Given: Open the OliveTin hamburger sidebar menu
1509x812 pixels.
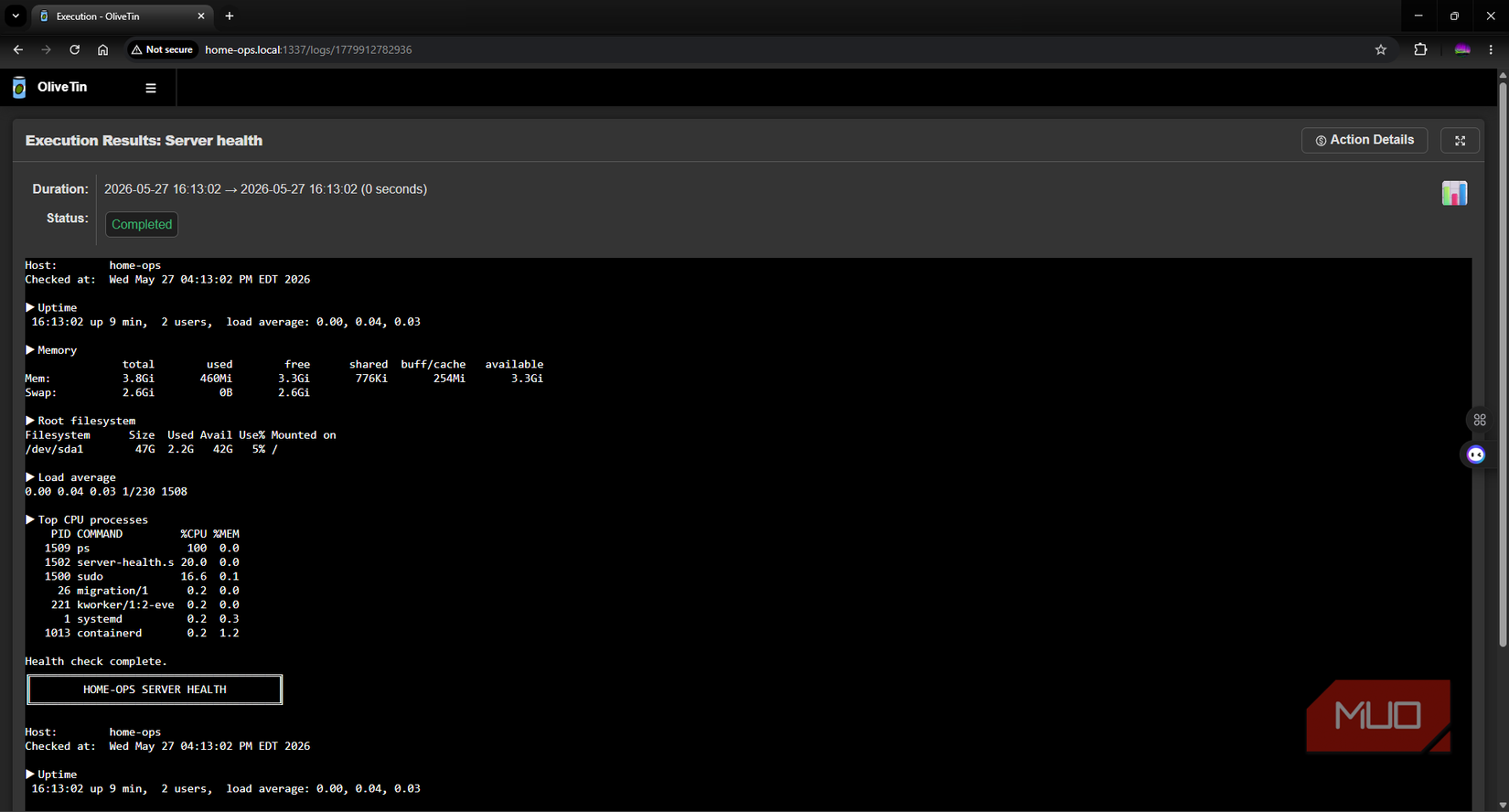Looking at the screenshot, I should (x=151, y=88).
